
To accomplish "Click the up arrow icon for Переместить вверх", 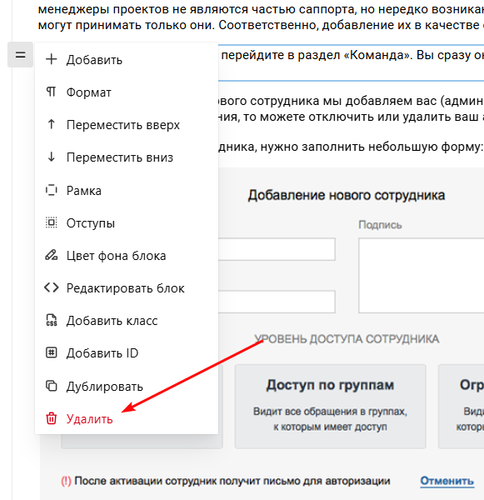I will [51, 124].
